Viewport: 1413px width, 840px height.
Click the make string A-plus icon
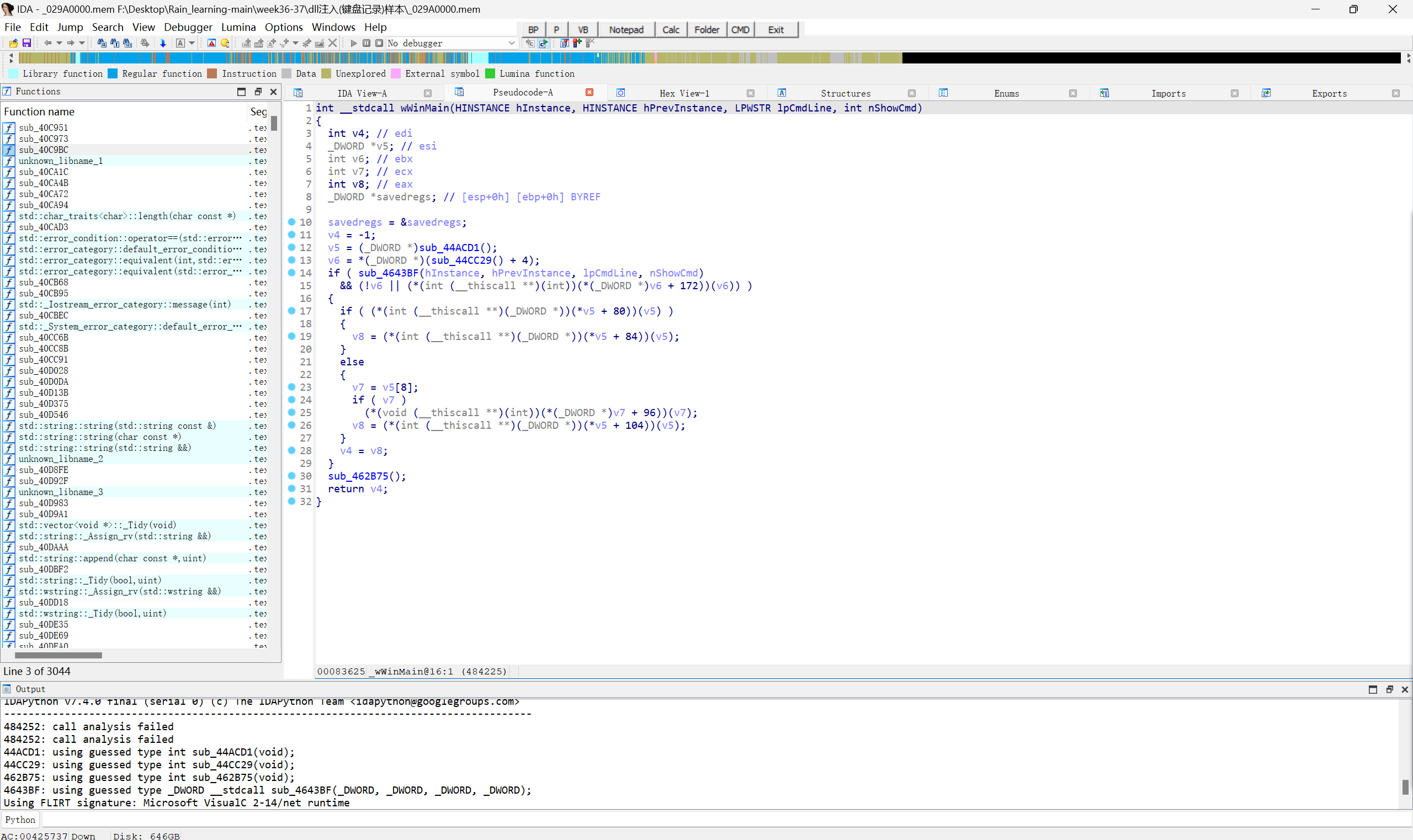(x=272, y=43)
